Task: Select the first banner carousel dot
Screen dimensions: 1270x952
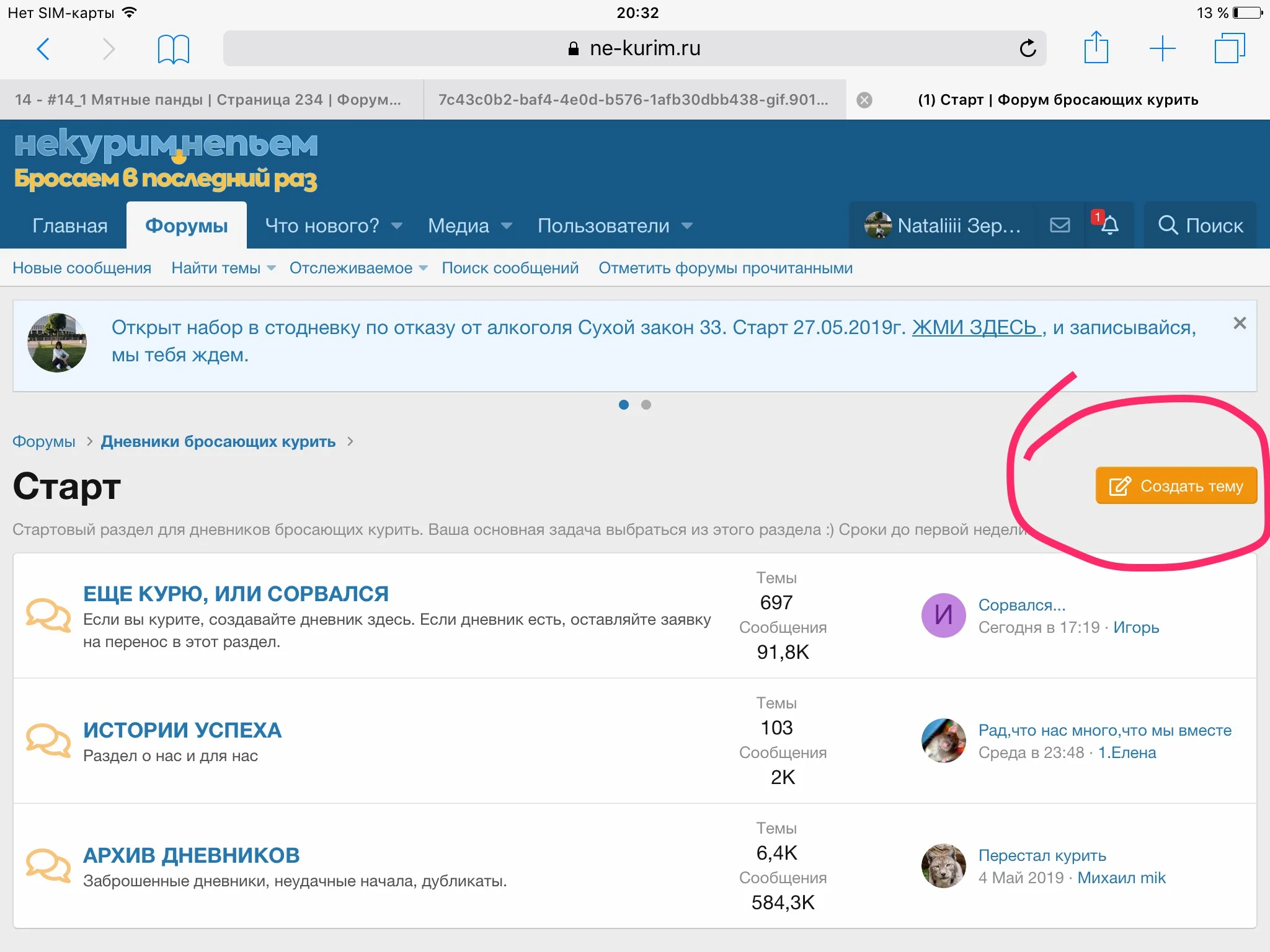Action: [624, 405]
